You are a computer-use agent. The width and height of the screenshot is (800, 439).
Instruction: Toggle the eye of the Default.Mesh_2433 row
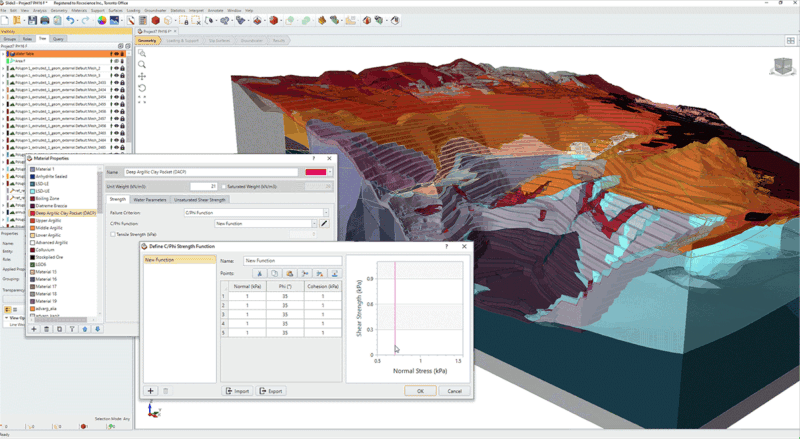pyautogui.click(x=116, y=82)
